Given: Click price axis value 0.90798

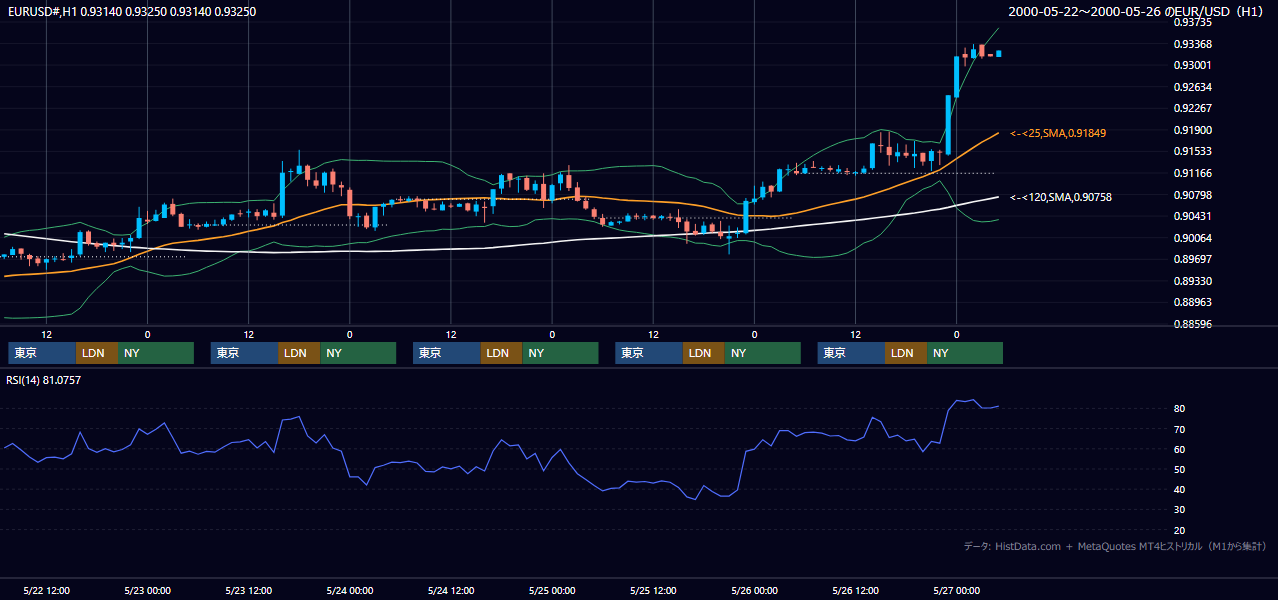Looking at the screenshot, I should (x=1194, y=195).
